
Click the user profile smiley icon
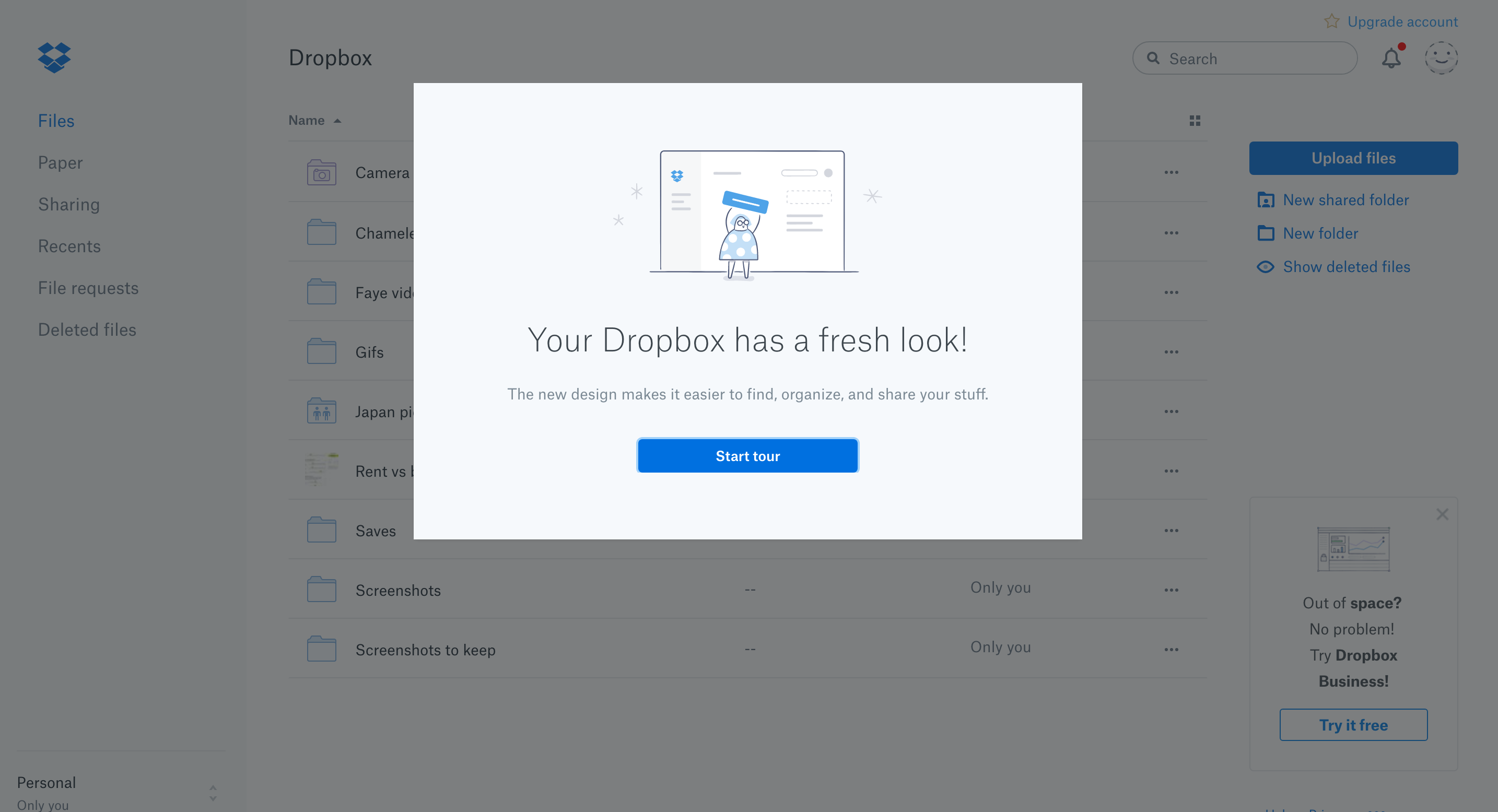pos(1441,57)
